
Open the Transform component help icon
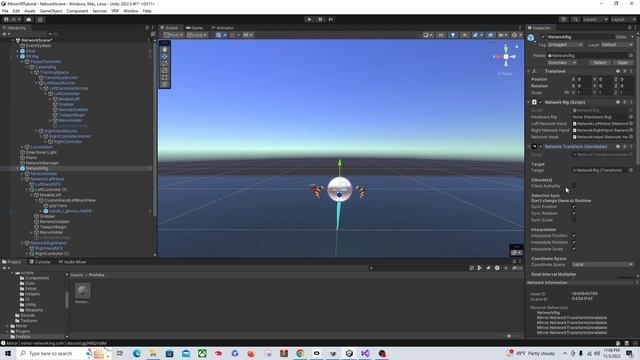click(x=618, y=71)
